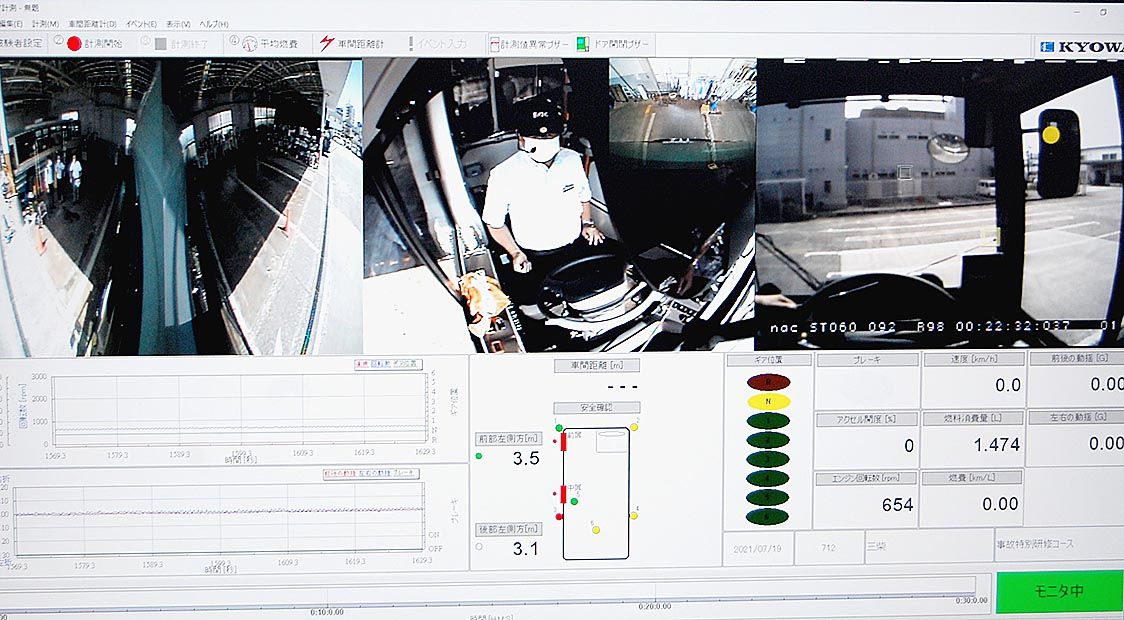The image size is (1124, 620).
Task: Click the KYOWA logo
Action: [x=1080, y=46]
